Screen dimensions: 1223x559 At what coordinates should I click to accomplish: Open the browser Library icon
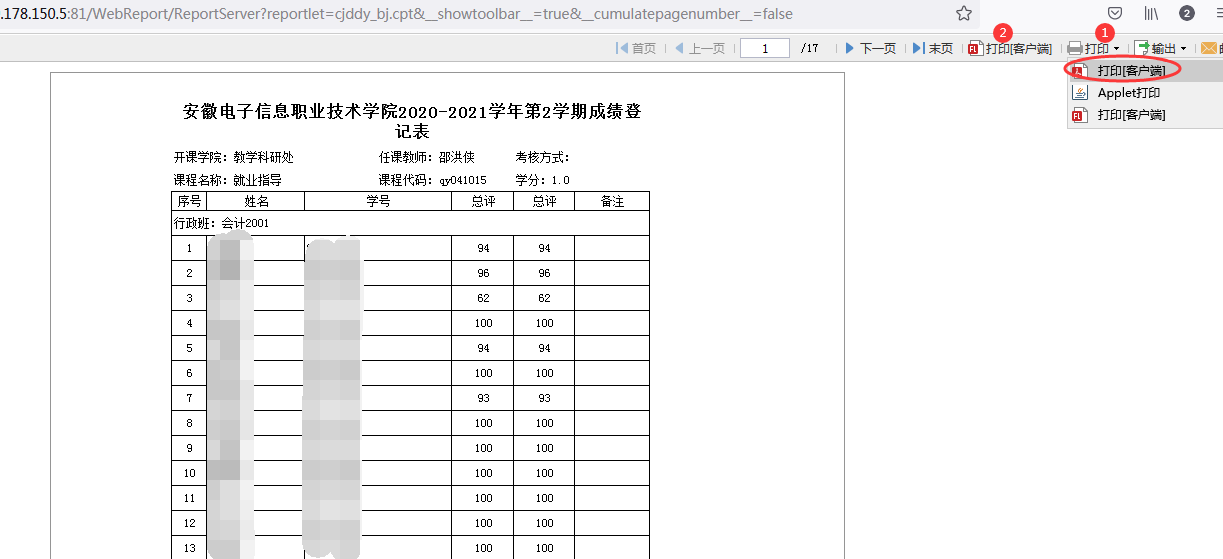(1151, 13)
